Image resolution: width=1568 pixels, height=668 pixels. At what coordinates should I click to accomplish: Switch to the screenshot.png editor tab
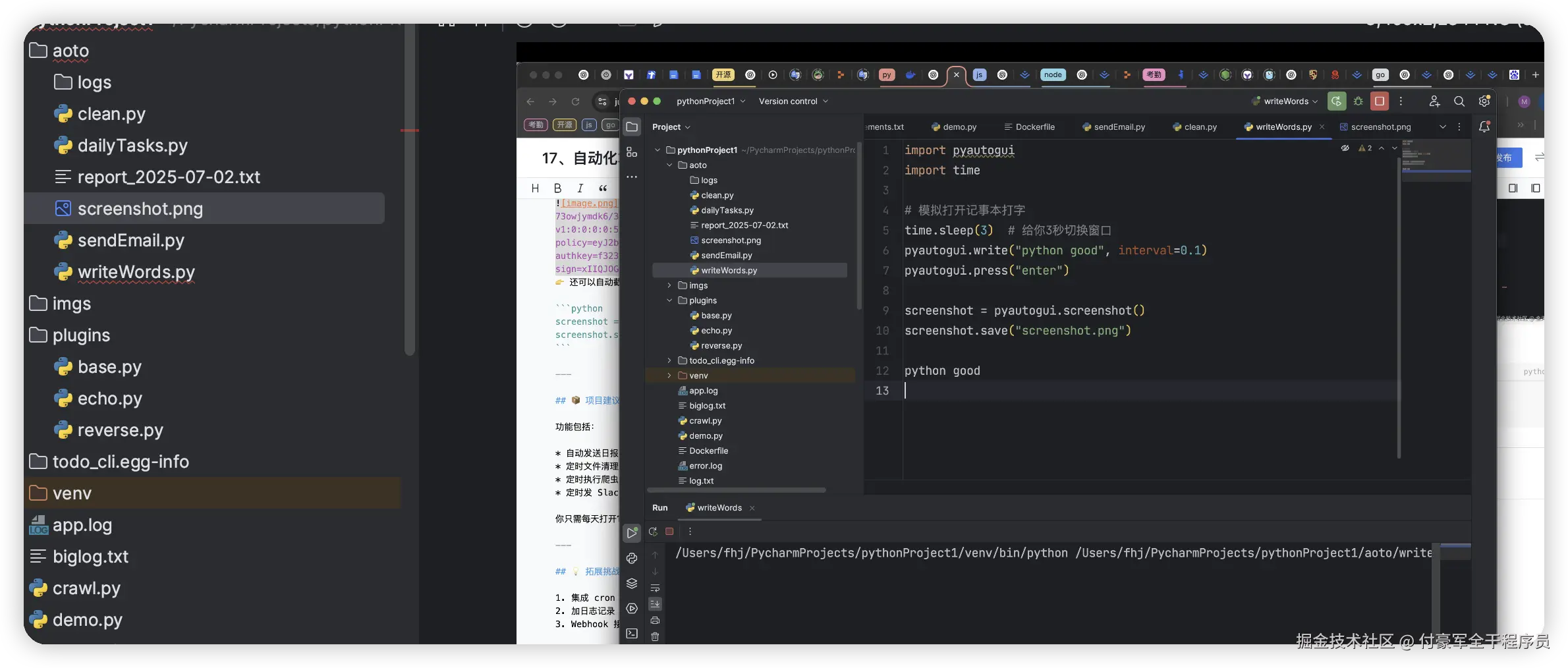[x=1375, y=126]
